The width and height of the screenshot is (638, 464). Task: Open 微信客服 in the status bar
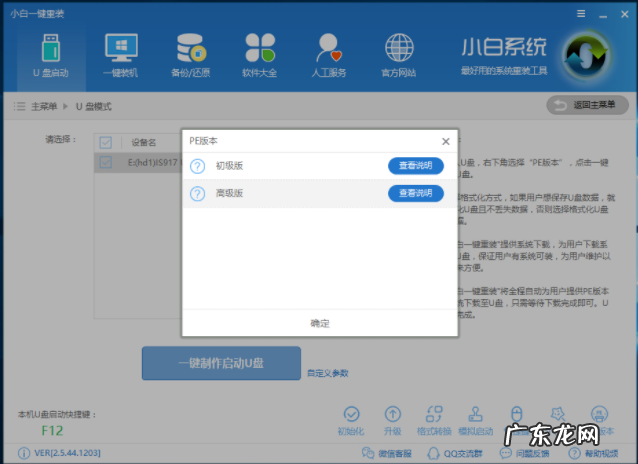point(387,453)
